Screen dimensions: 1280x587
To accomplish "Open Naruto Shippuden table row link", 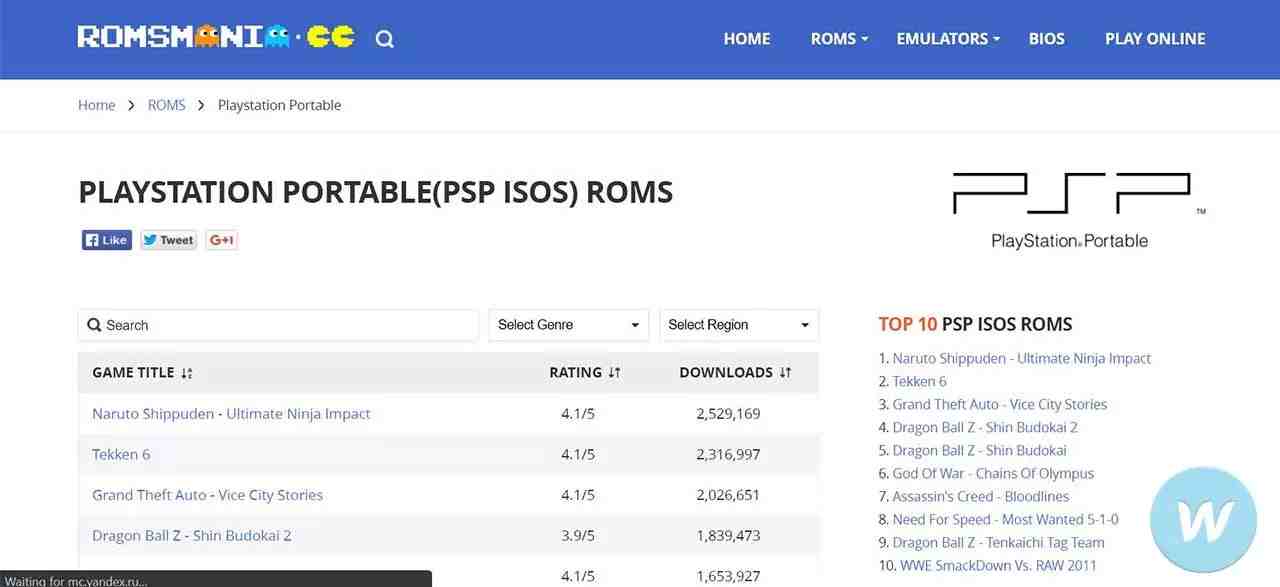I will pyautogui.click(x=231, y=414).
